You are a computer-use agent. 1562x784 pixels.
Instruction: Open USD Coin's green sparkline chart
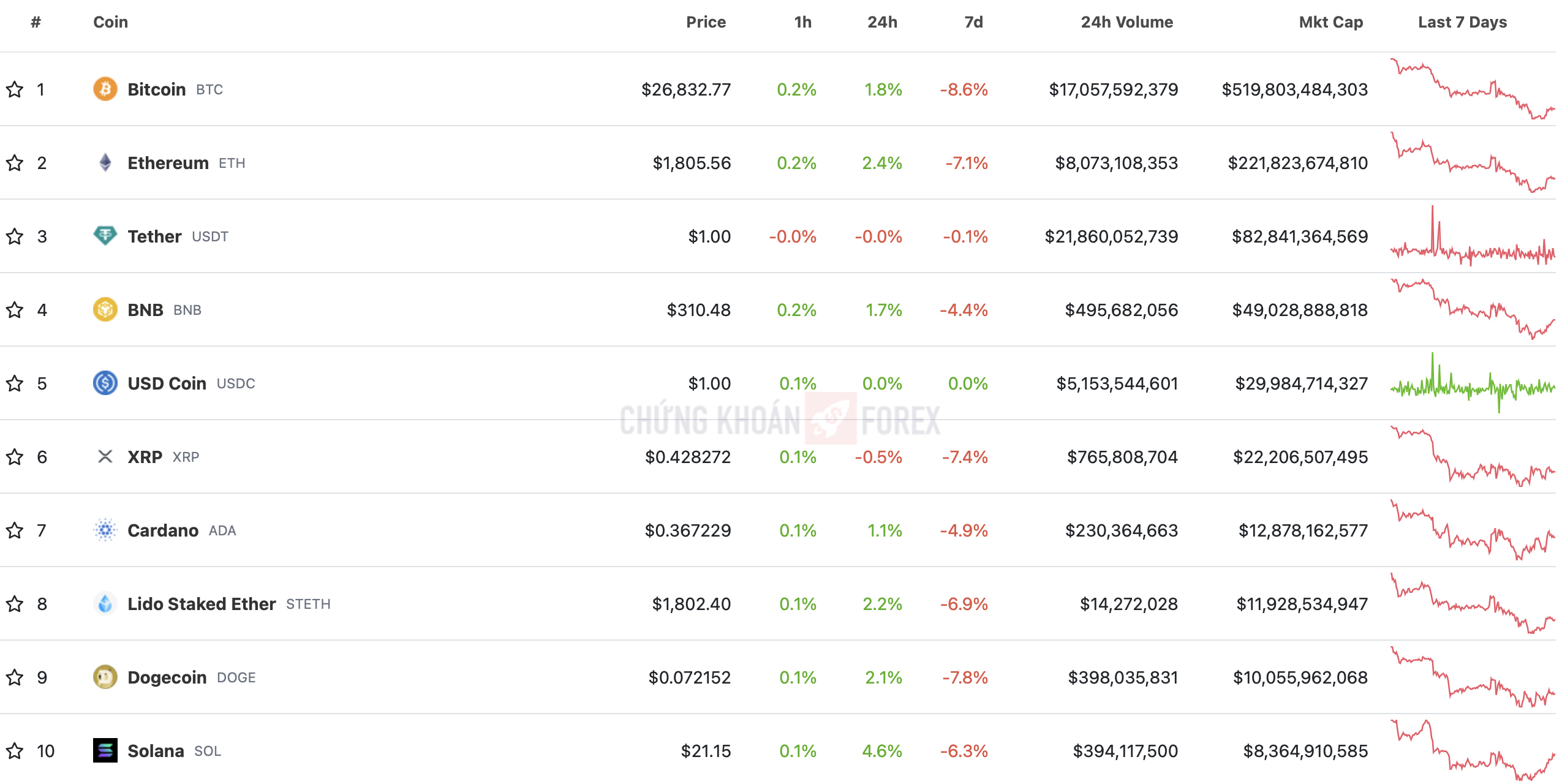[x=1473, y=383]
